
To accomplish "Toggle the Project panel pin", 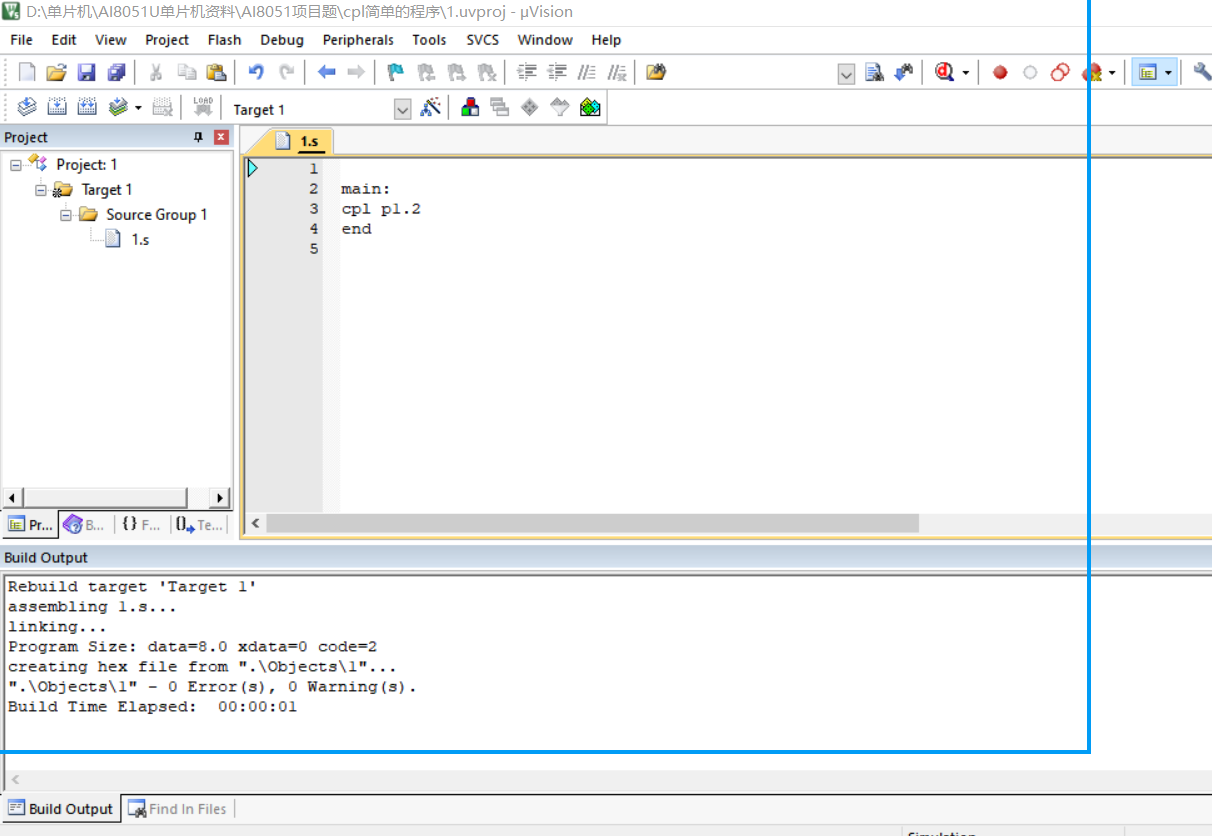I will 198,137.
